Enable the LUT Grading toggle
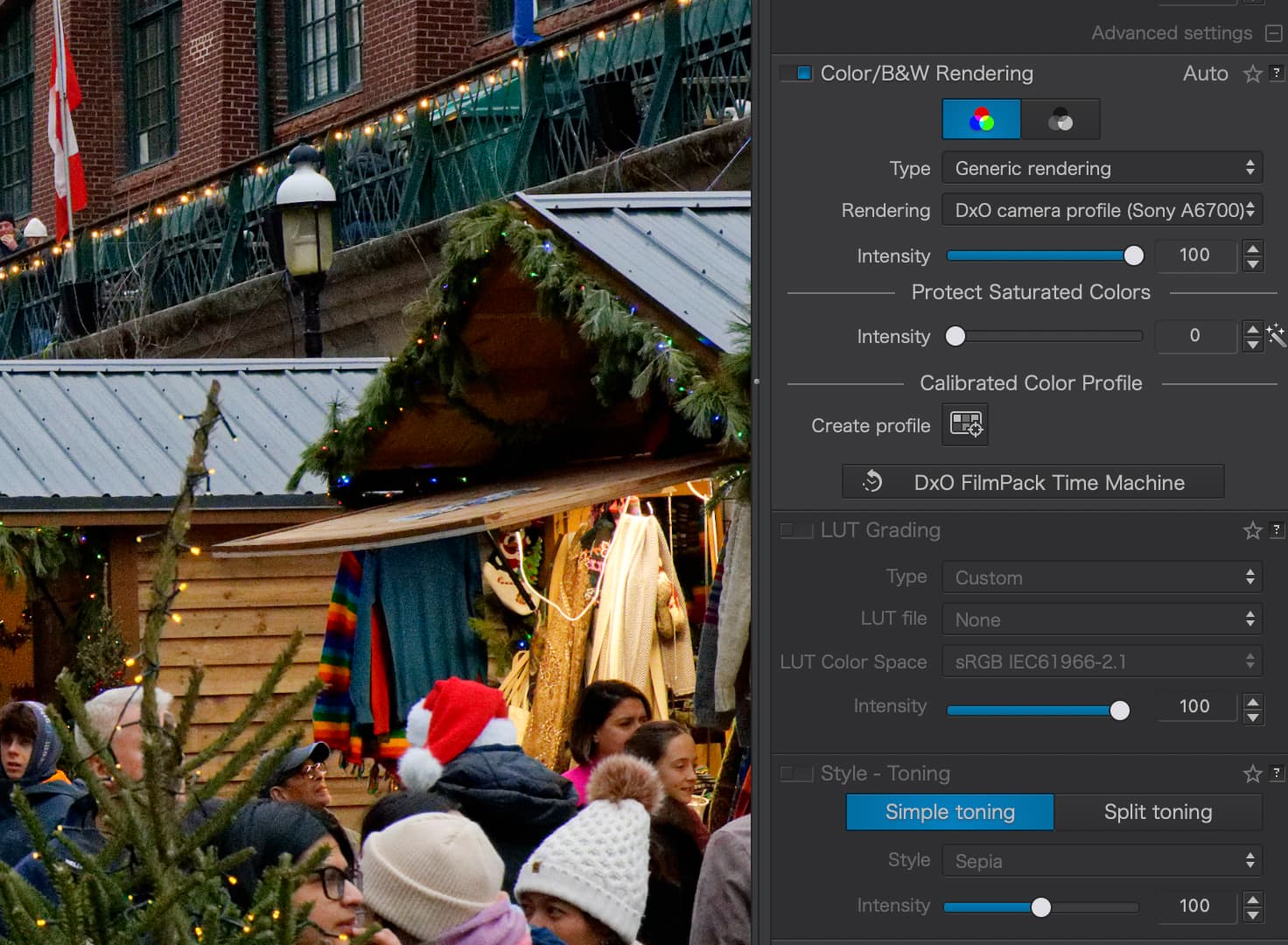This screenshot has width=1288, height=945. (797, 530)
